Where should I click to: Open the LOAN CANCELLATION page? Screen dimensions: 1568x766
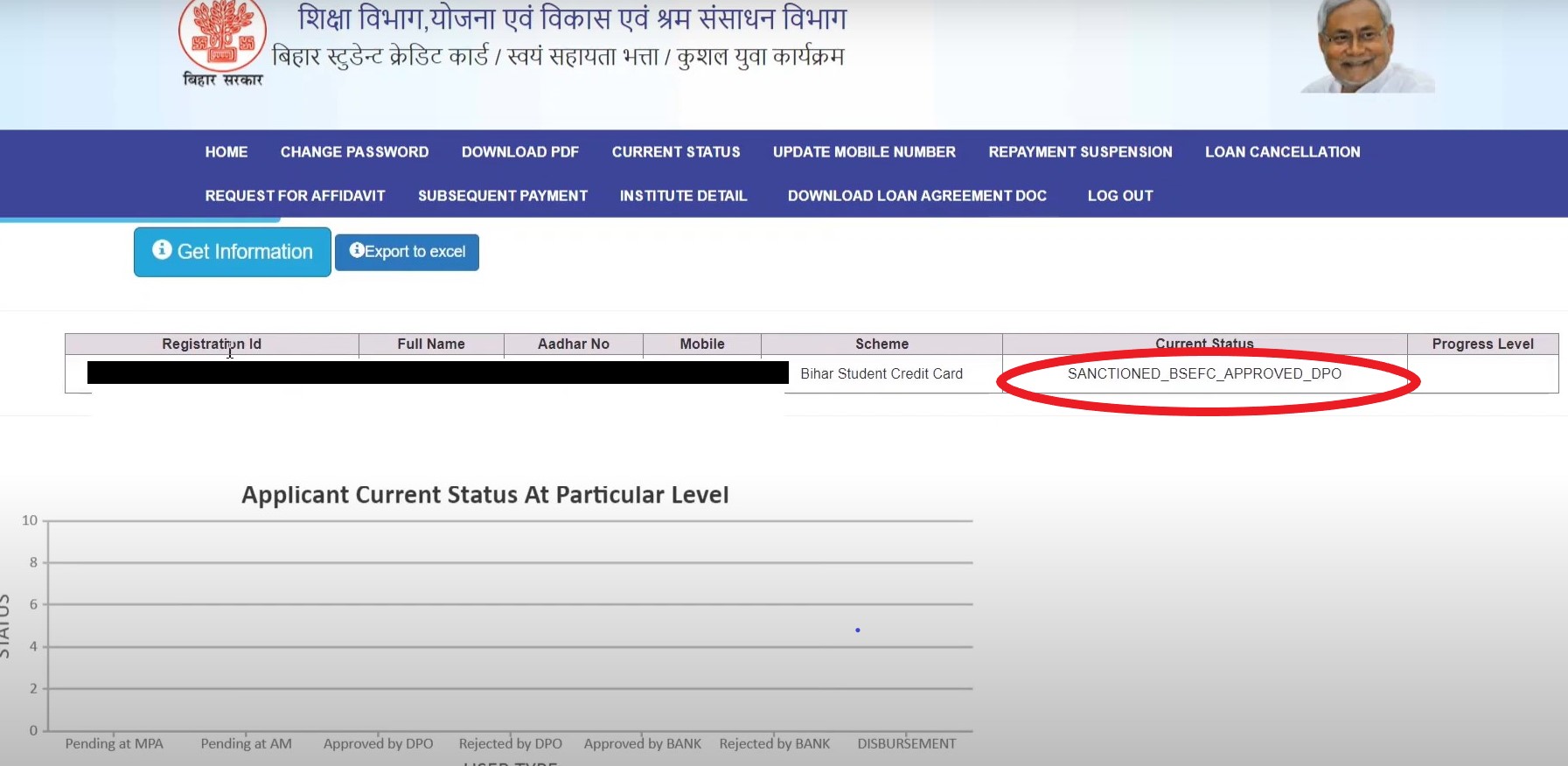click(1282, 152)
